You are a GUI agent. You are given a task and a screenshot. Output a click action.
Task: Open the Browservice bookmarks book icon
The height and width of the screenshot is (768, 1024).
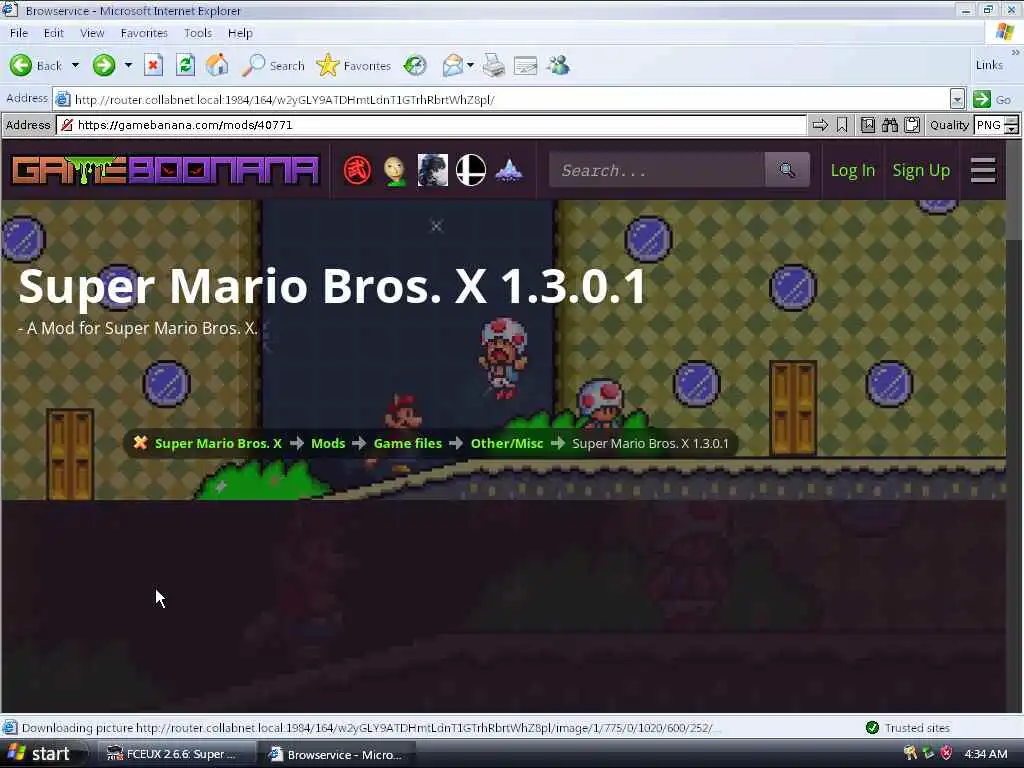(867, 125)
